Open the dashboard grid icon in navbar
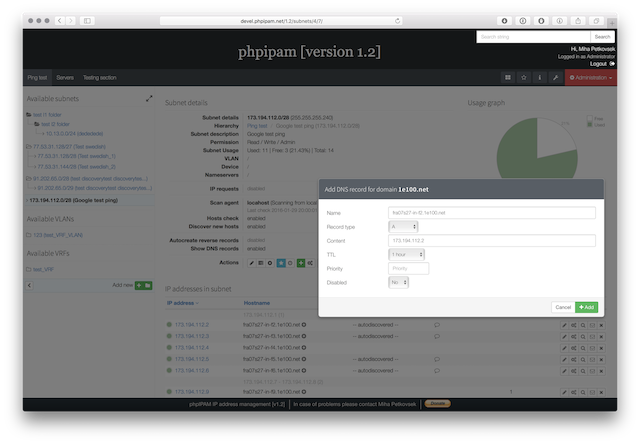640x444 pixels. click(x=508, y=78)
